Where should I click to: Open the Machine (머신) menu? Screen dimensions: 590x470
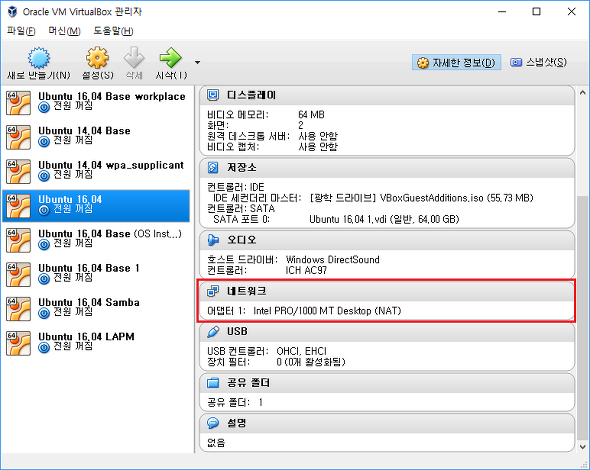click(x=64, y=31)
